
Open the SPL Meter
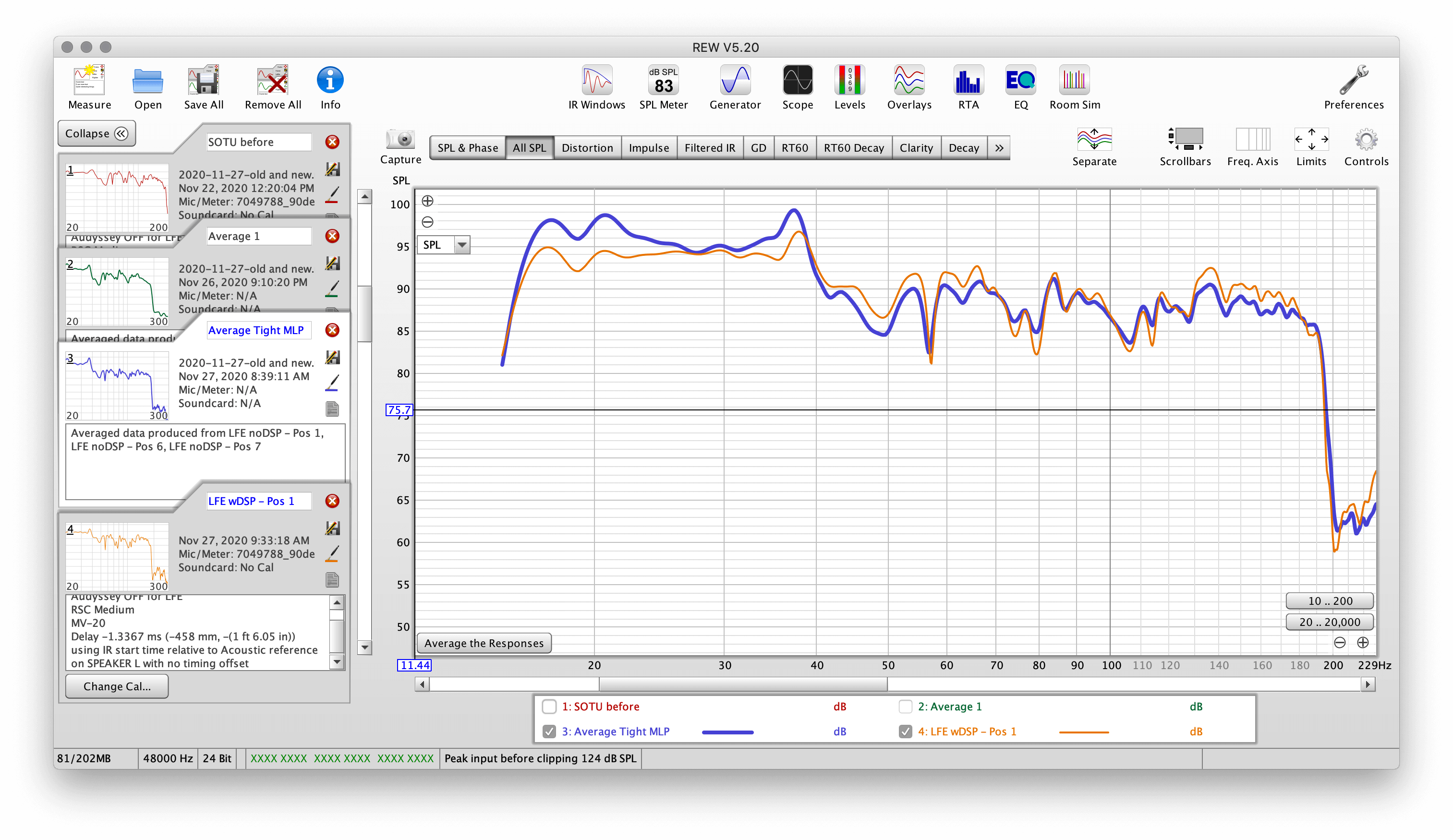[x=663, y=87]
